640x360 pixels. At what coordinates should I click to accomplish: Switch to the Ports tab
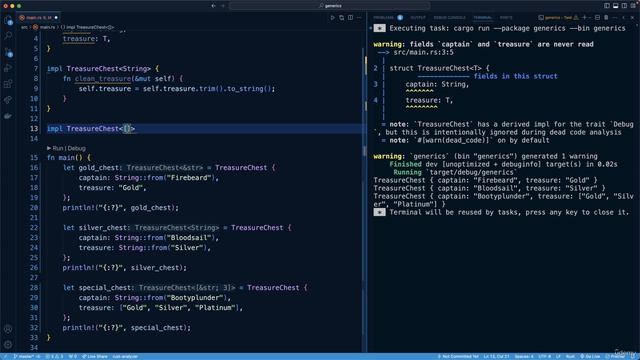(506, 18)
